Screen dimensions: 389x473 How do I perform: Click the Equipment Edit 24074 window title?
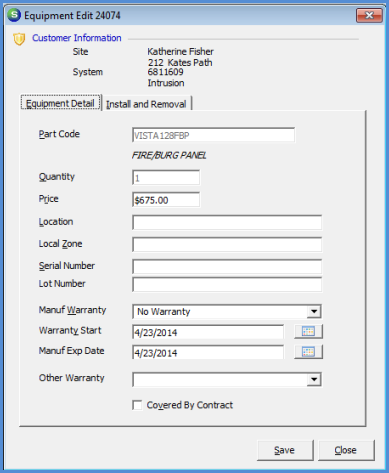pyautogui.click(x=72, y=15)
